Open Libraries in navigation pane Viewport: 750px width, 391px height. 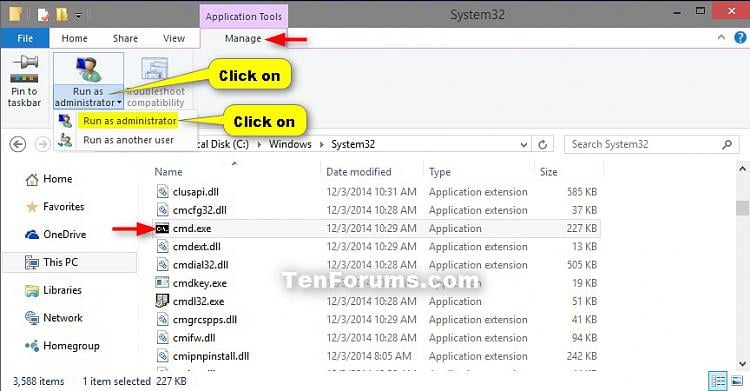(x=62, y=290)
